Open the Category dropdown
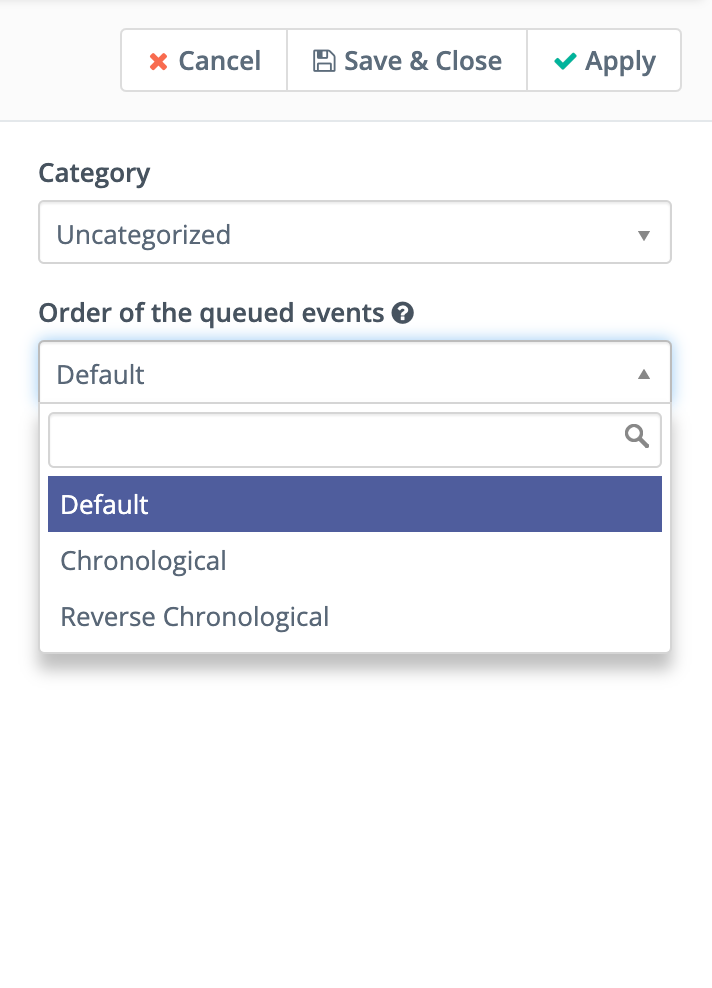 [355, 233]
